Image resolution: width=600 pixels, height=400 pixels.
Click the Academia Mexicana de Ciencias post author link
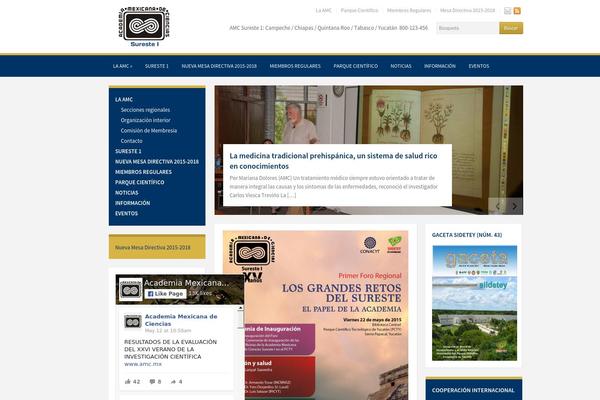click(x=181, y=320)
